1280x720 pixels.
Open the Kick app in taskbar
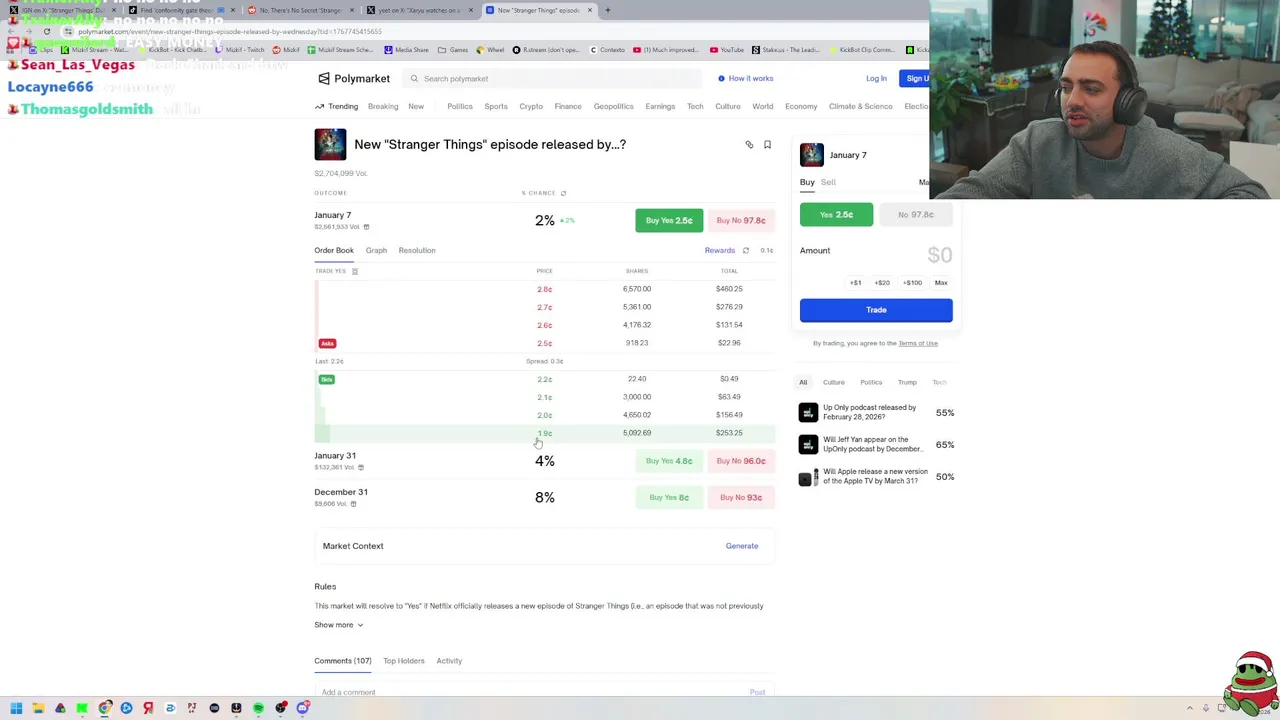[82, 708]
